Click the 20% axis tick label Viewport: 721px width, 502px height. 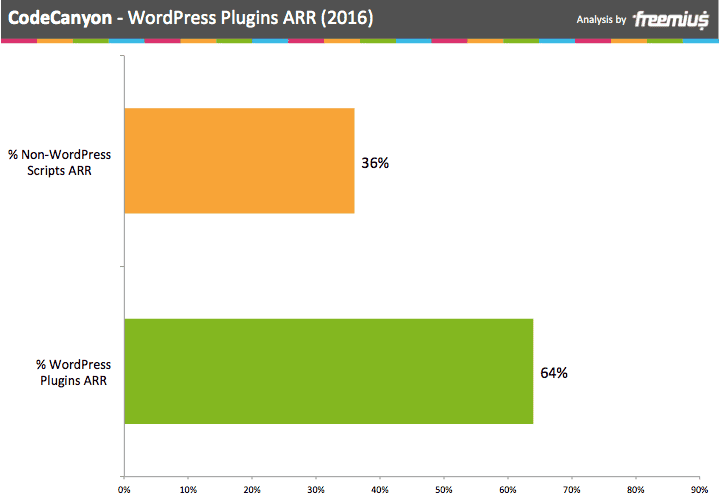point(252,490)
